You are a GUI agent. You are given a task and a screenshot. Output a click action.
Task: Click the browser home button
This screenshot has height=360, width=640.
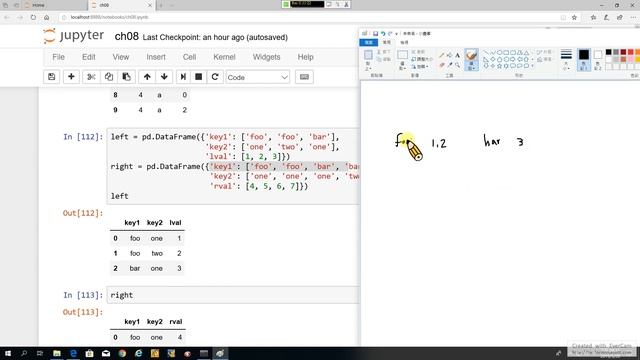47,18
